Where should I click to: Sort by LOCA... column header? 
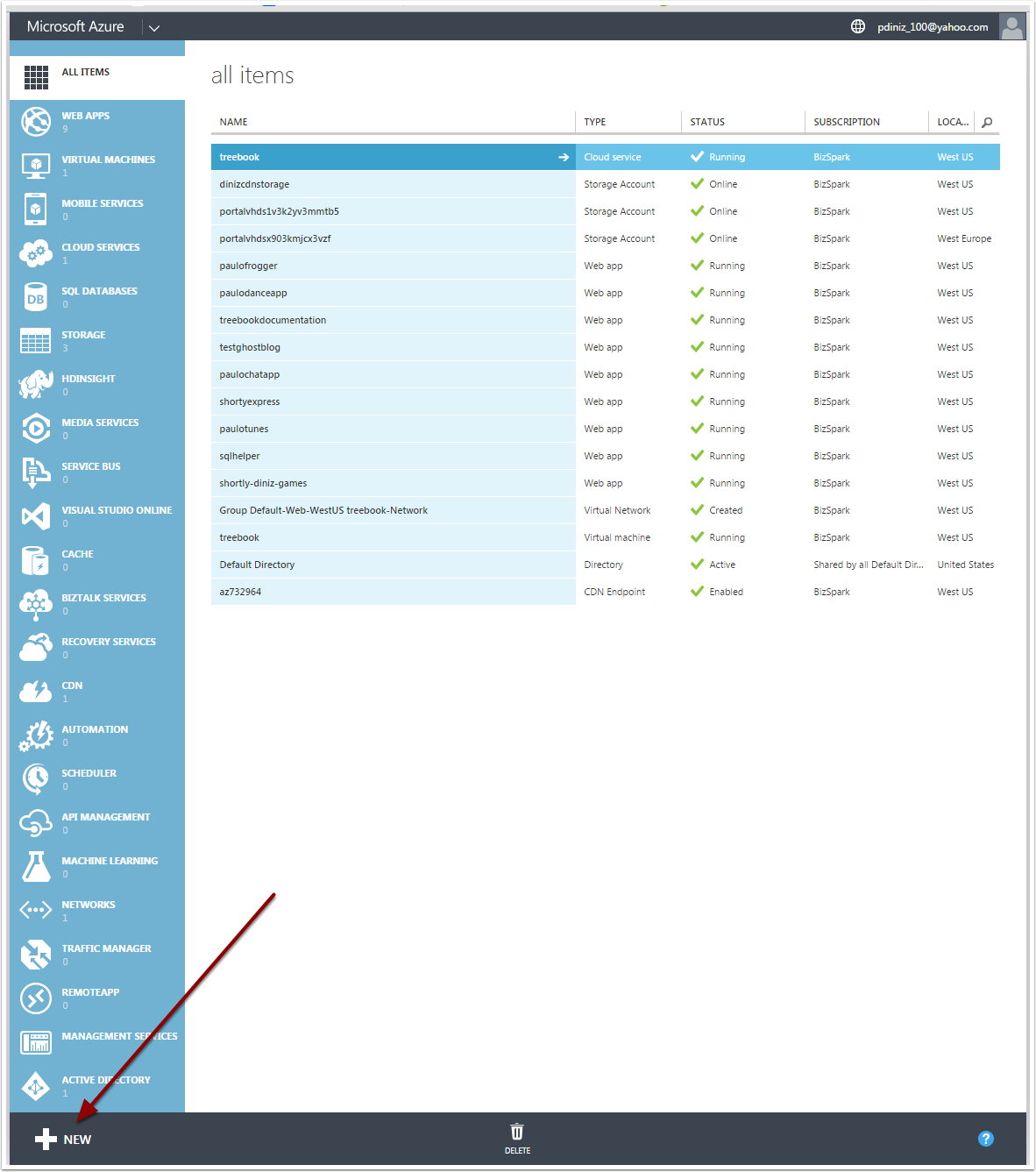point(953,122)
